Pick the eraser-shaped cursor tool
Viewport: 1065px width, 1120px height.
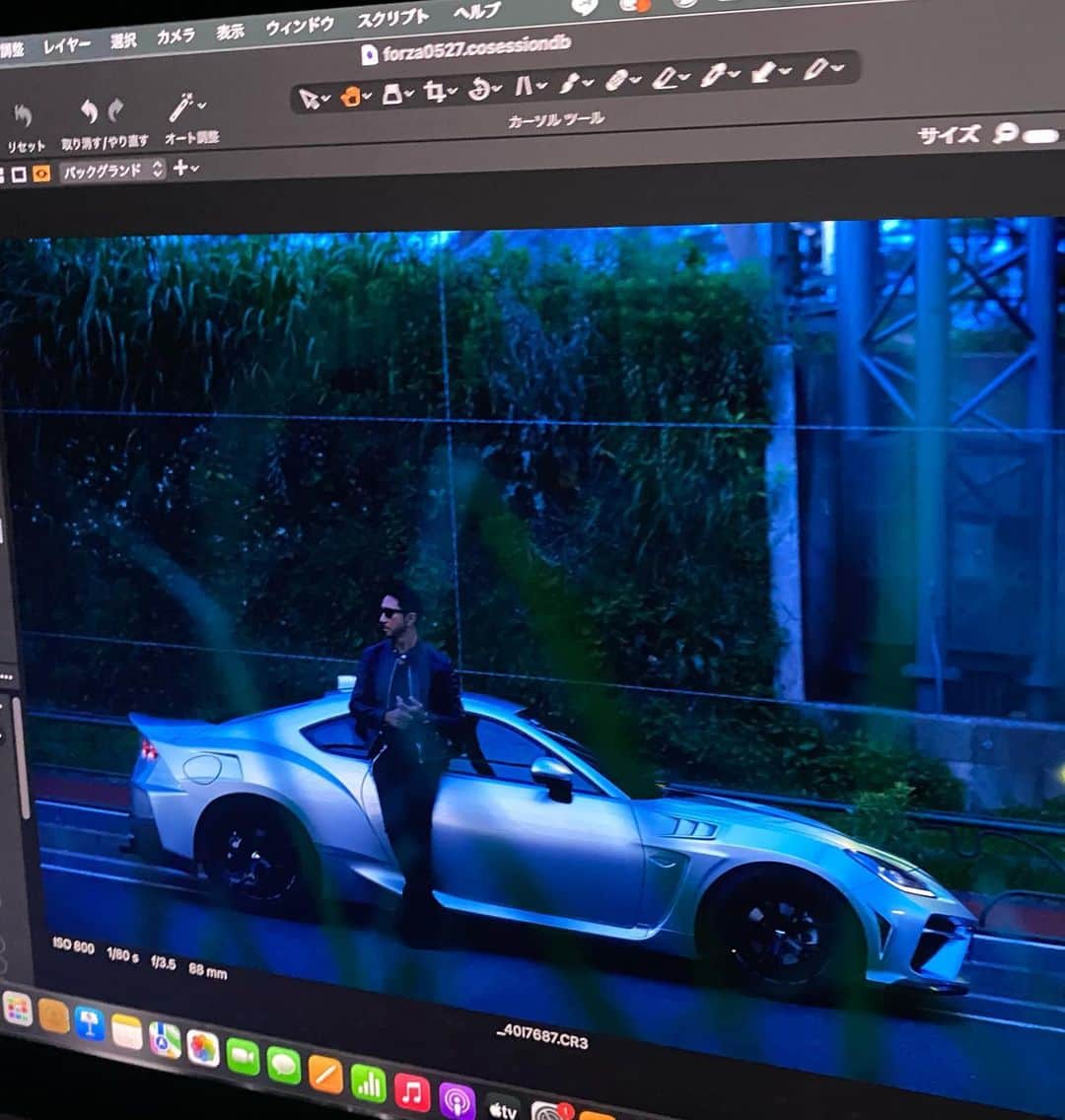click(x=615, y=80)
